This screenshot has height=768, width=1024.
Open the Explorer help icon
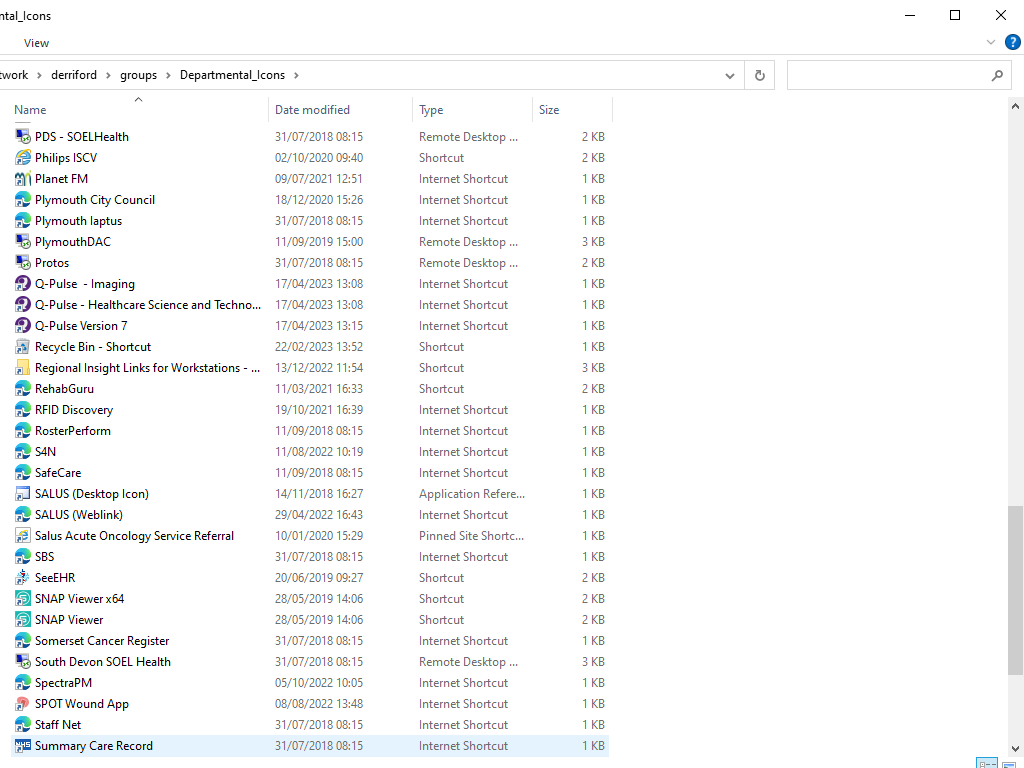pos(1012,42)
